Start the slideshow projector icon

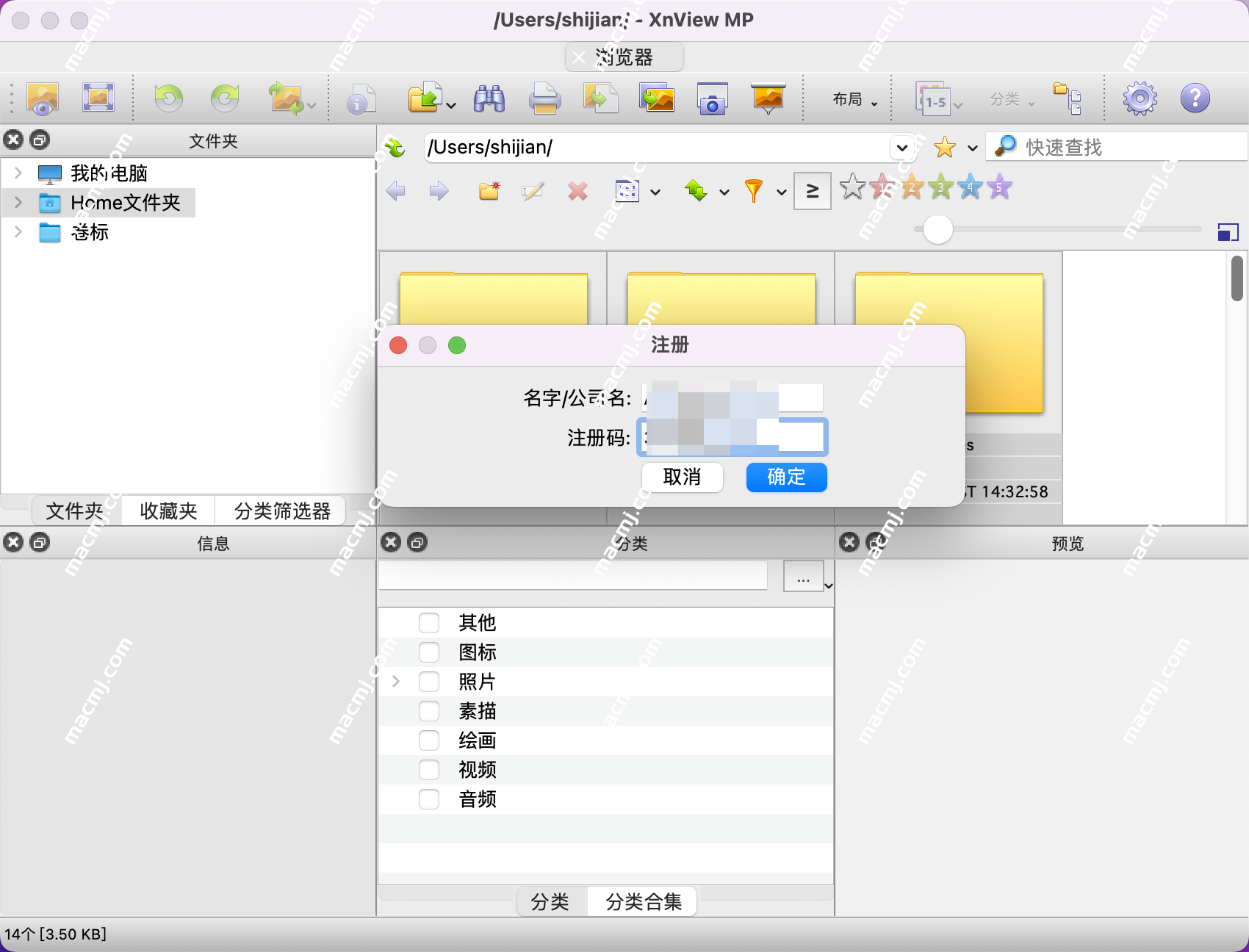[x=768, y=98]
